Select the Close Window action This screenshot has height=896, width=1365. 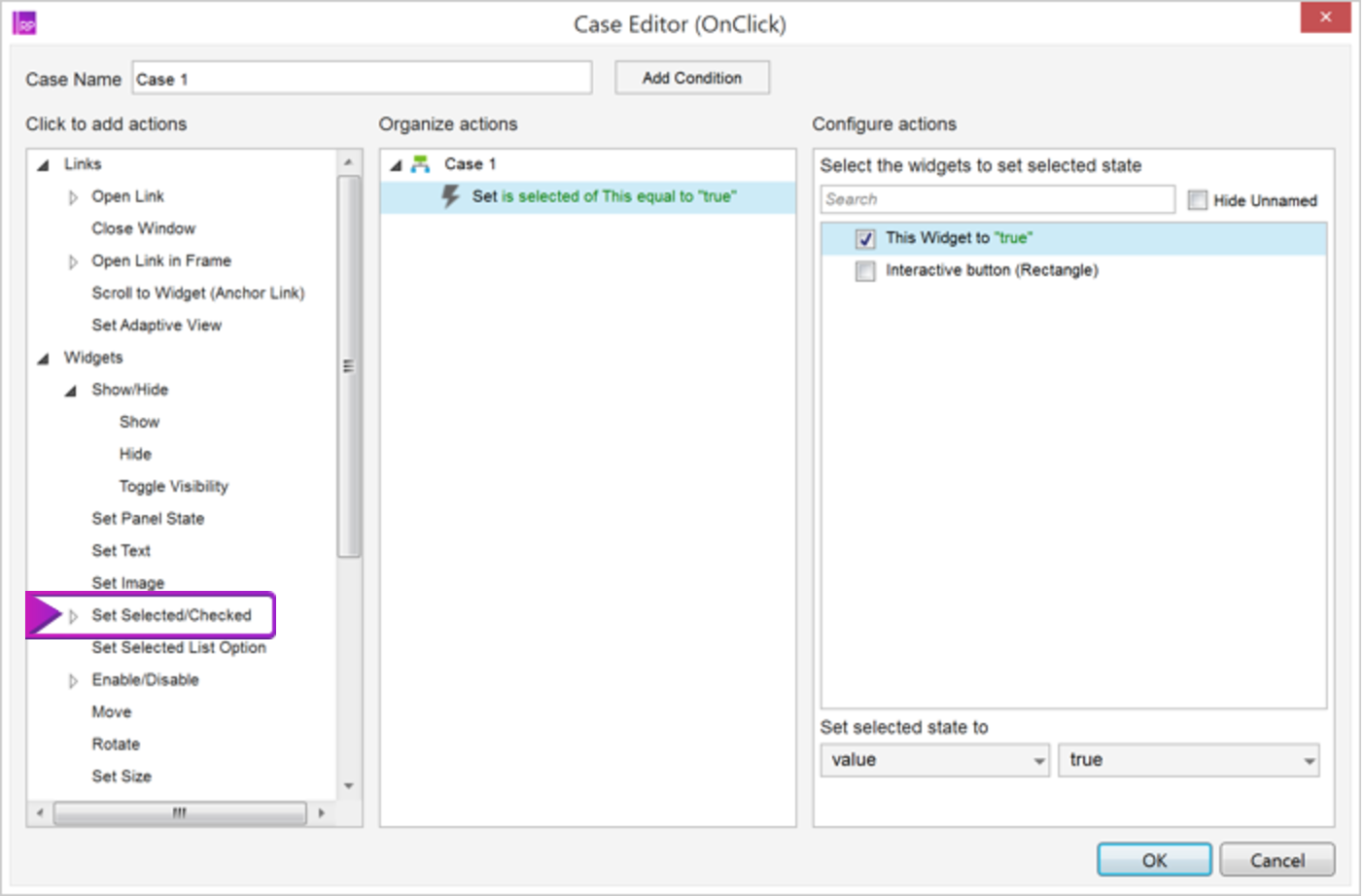[x=143, y=228]
